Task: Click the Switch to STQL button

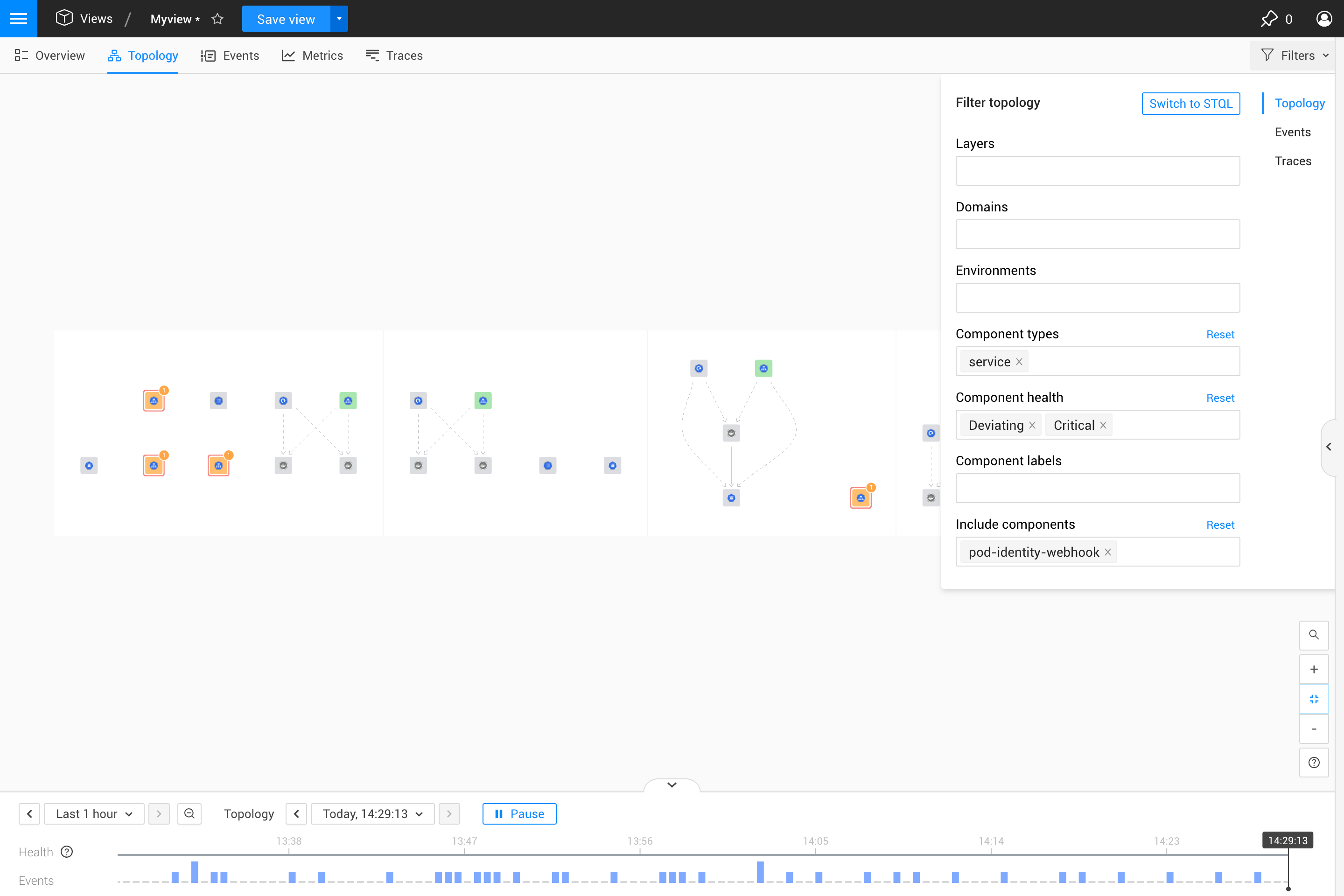Action: pos(1190,104)
